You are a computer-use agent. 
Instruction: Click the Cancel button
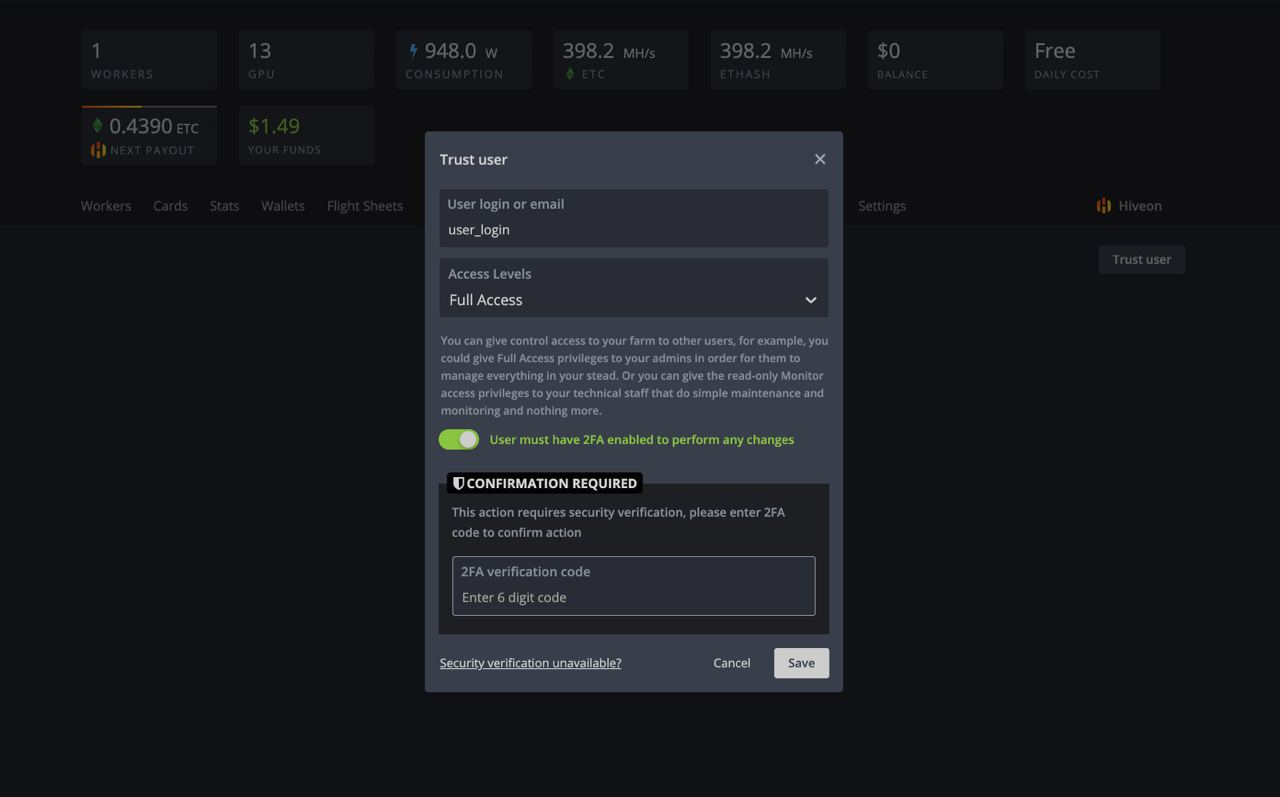click(732, 663)
